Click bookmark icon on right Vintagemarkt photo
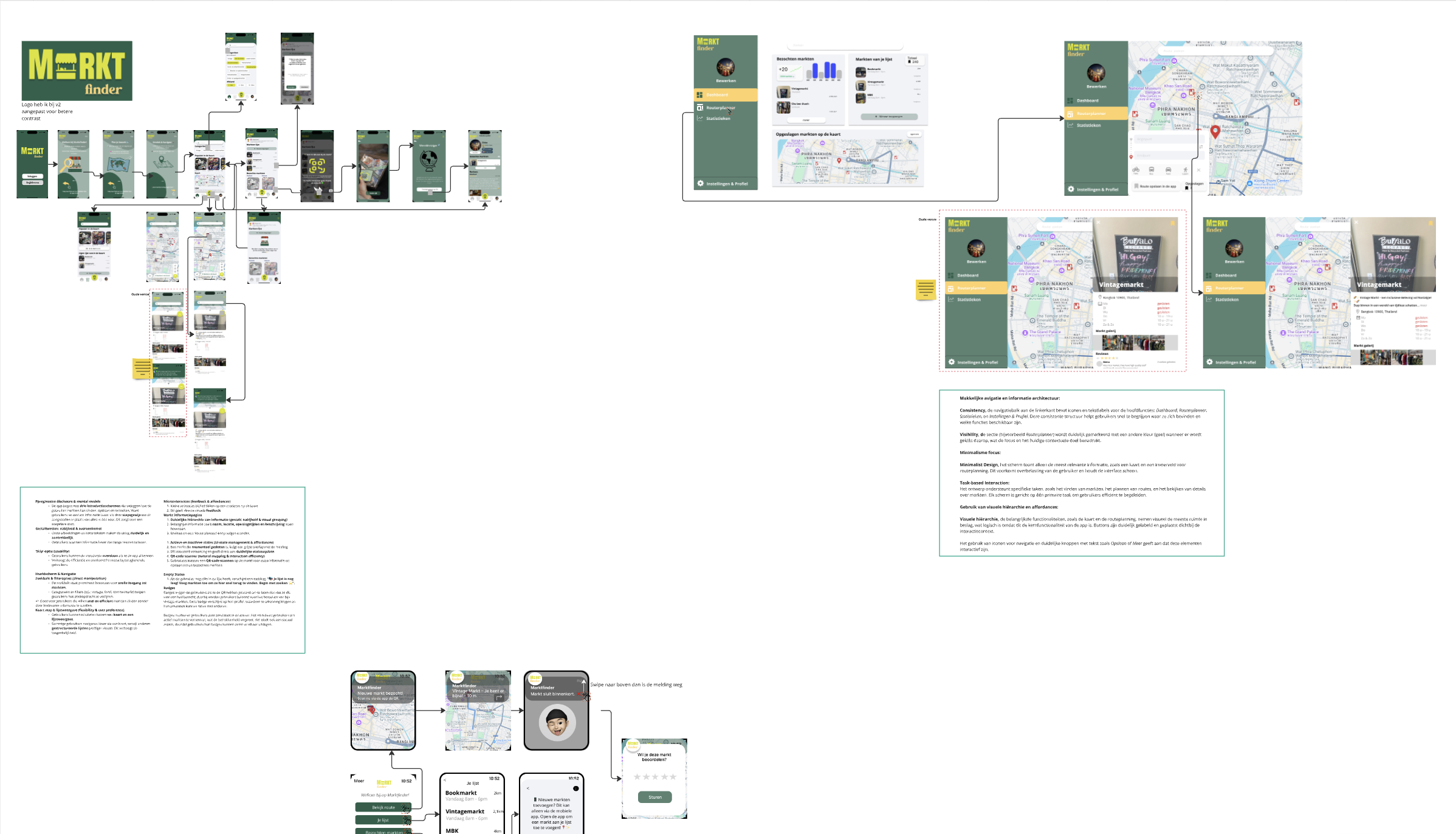 pyautogui.click(x=1430, y=224)
